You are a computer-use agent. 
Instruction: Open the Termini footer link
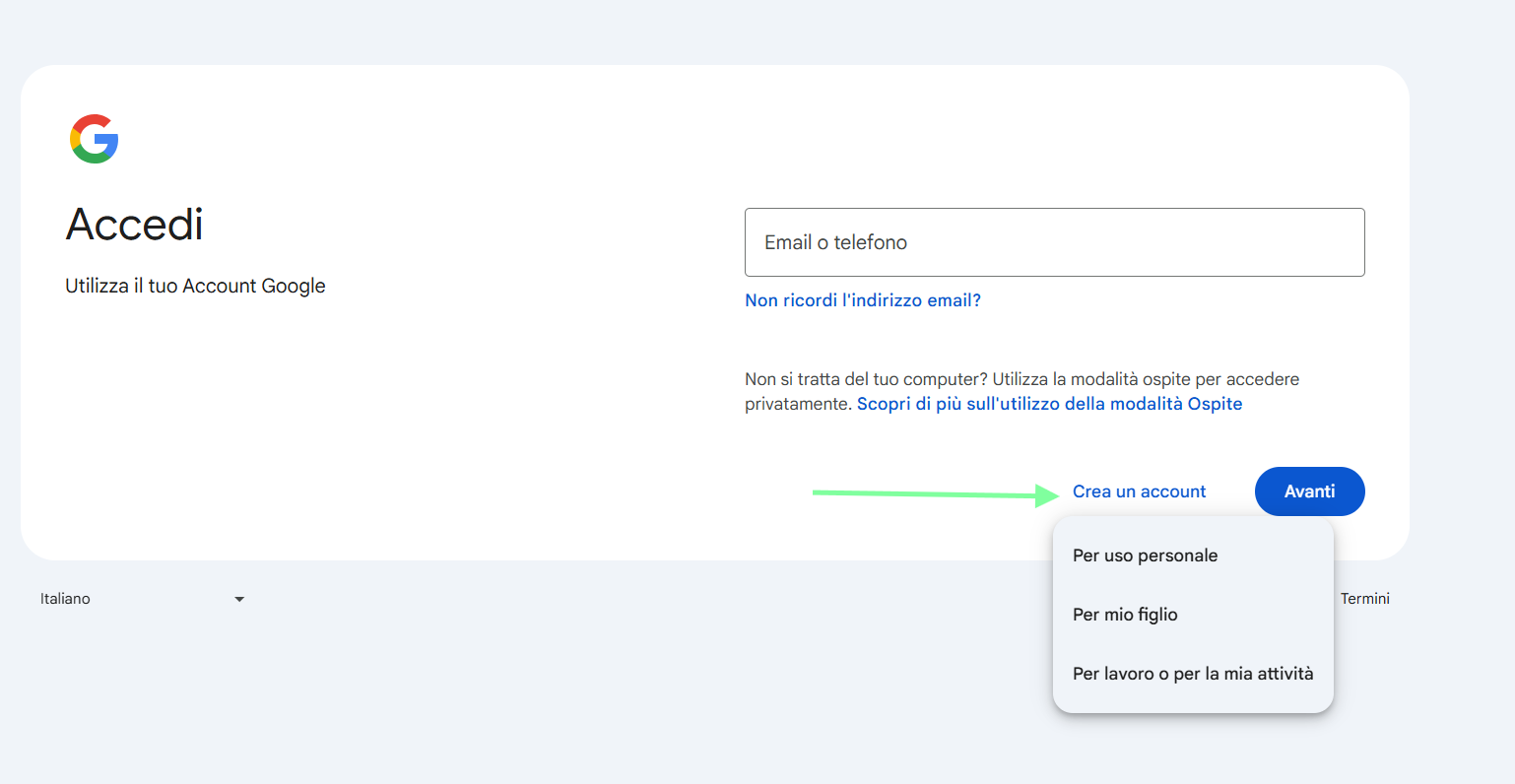1364,599
